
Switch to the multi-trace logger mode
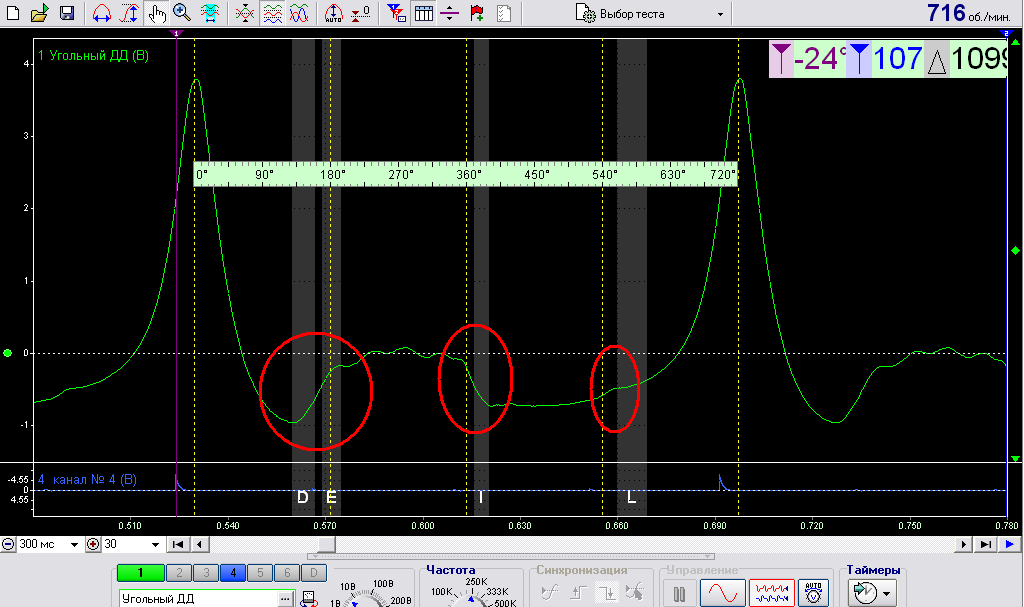[x=771, y=593]
